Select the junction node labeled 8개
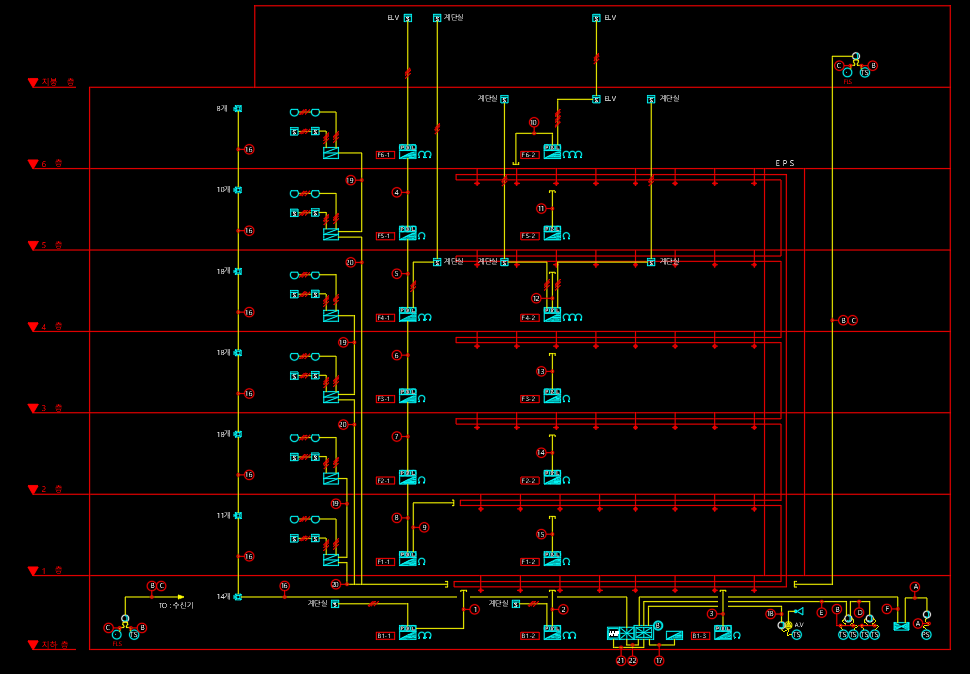 point(238,109)
